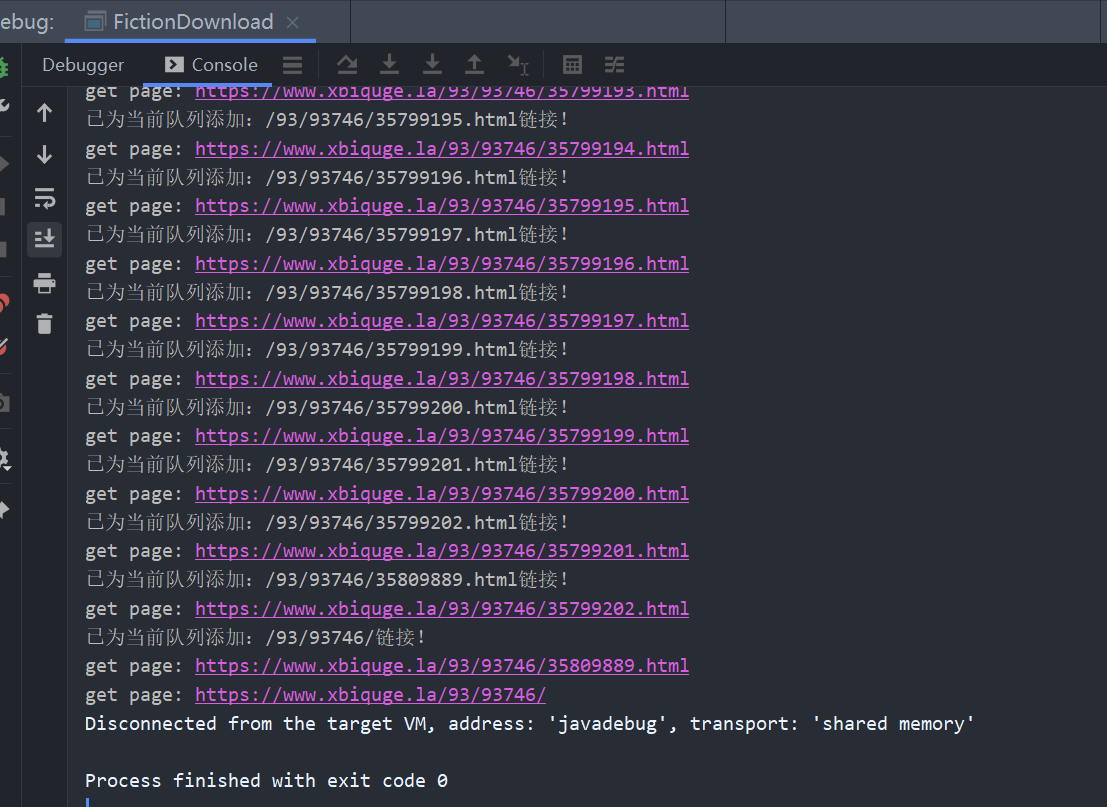The image size is (1107, 807).
Task: Click queue line with /93/93746/35799198.html
Action: 327,293
